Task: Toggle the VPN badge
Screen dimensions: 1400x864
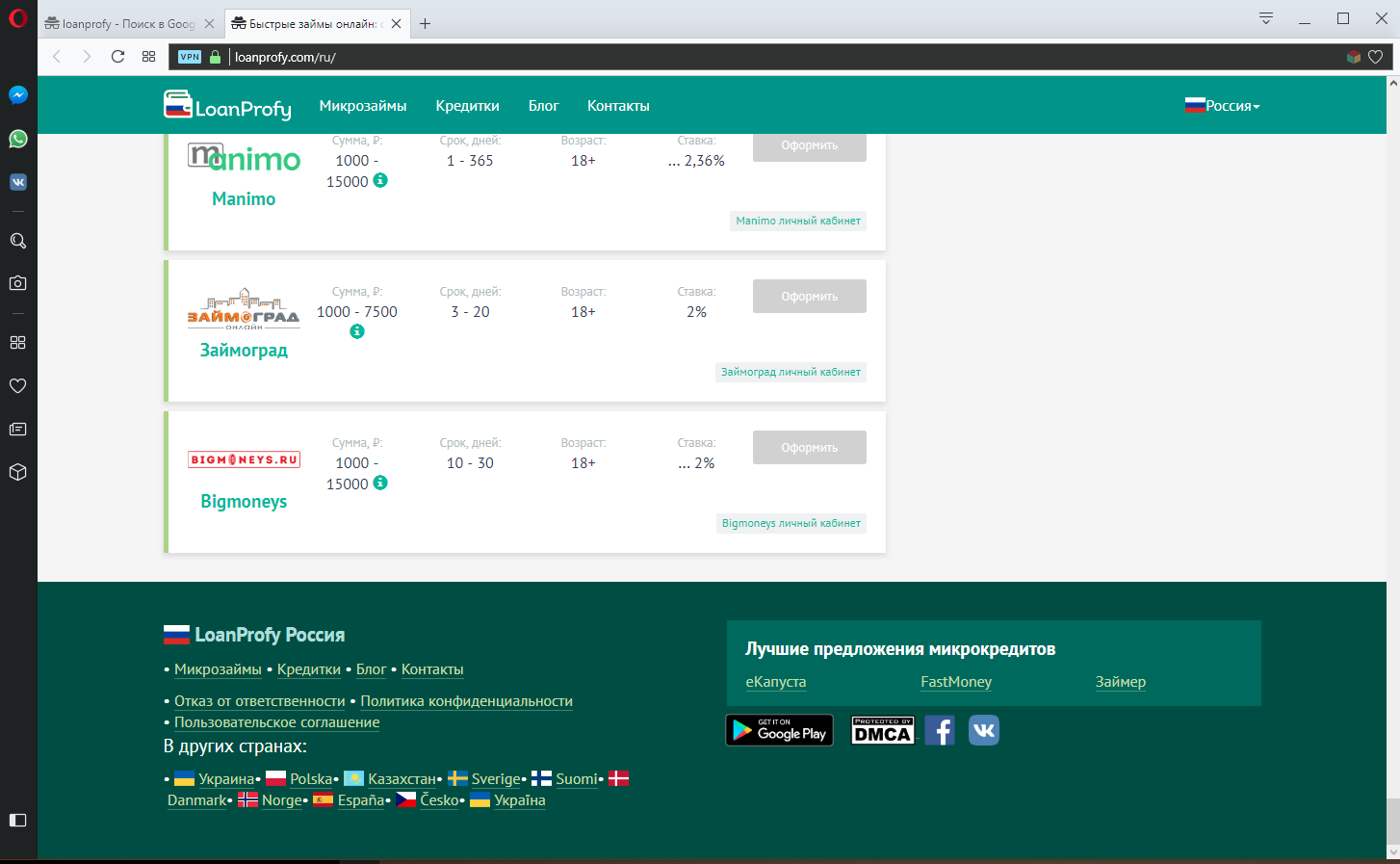Action: (x=190, y=57)
